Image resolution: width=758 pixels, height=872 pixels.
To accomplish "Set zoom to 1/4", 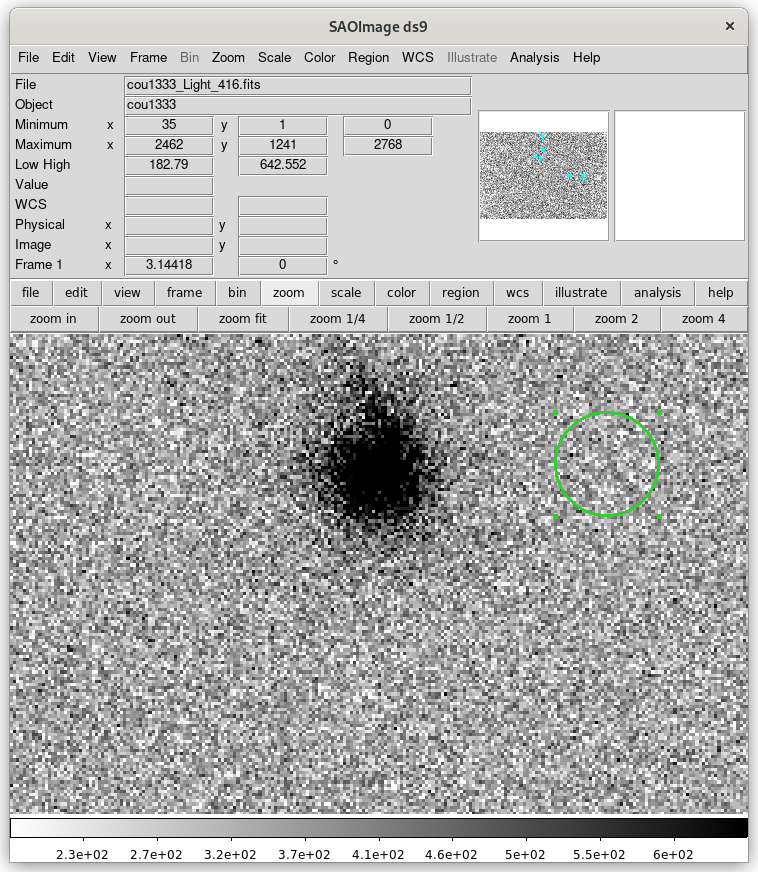I will click(x=337, y=319).
